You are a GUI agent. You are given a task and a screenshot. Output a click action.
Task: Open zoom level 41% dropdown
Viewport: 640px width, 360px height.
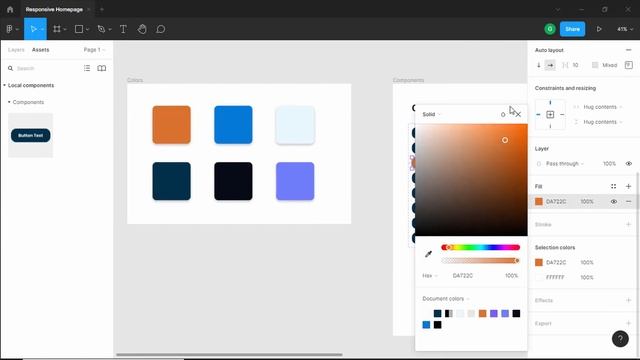[x=625, y=29]
